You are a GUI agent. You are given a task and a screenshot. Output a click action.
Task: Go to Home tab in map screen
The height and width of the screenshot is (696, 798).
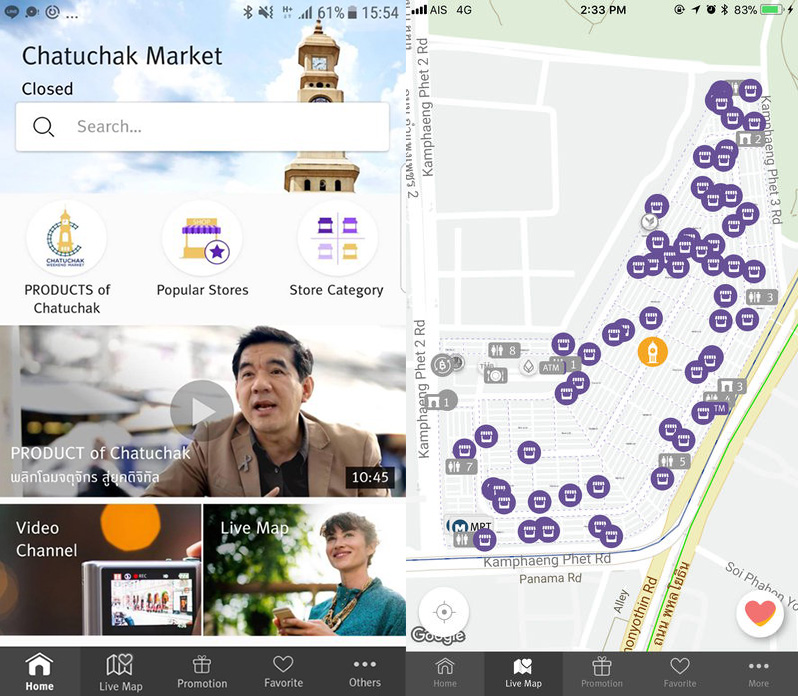(x=445, y=673)
